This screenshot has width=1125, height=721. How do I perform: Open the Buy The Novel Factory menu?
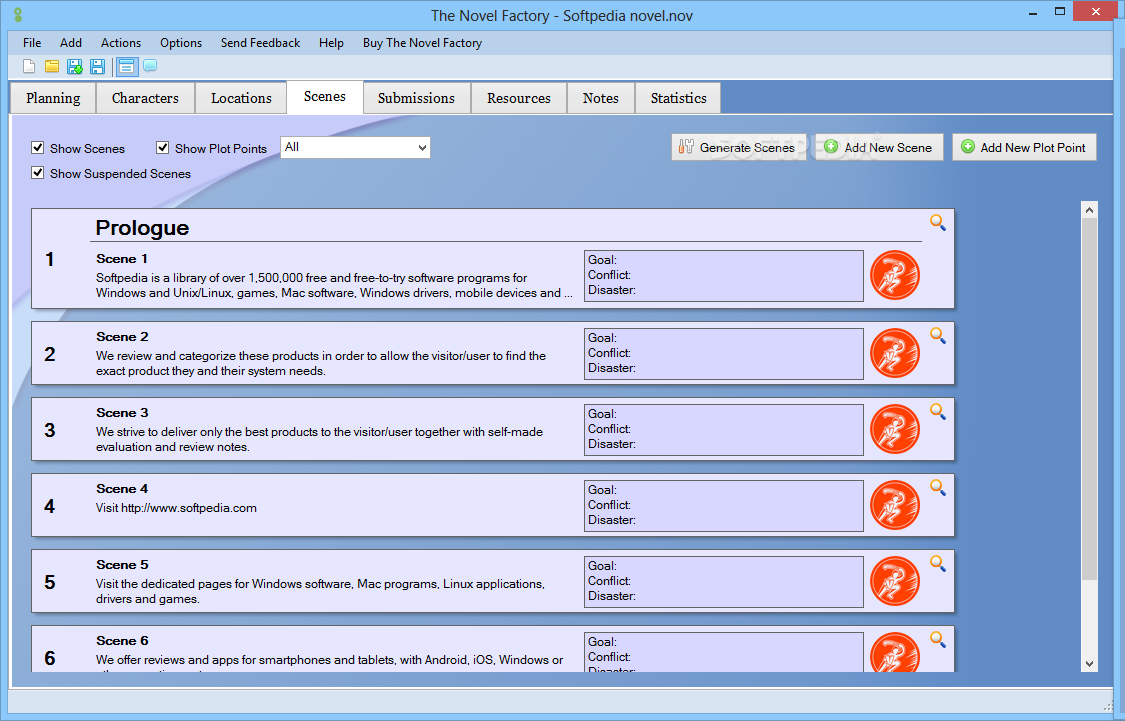pos(423,43)
